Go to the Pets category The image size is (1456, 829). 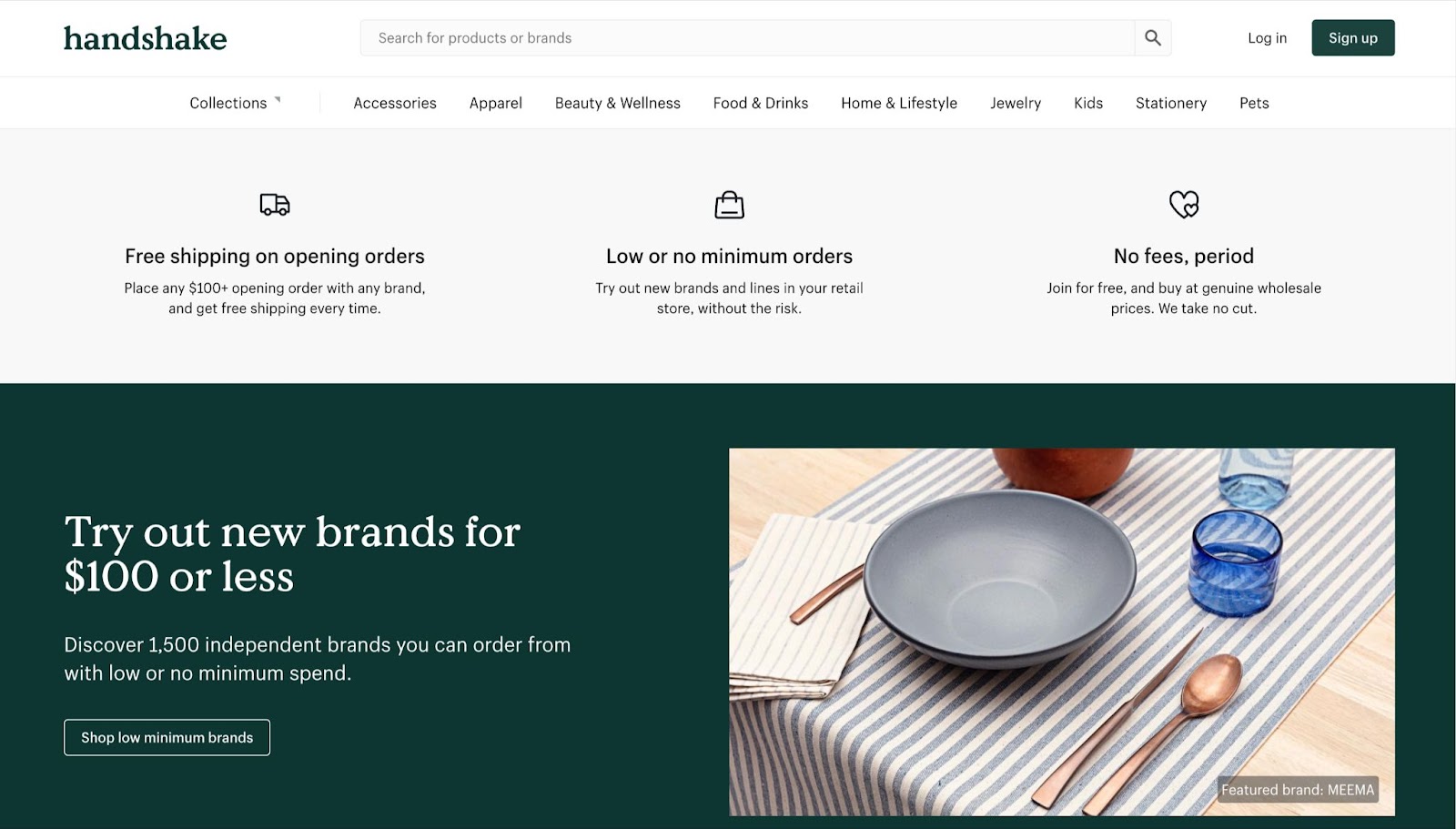[x=1254, y=103]
